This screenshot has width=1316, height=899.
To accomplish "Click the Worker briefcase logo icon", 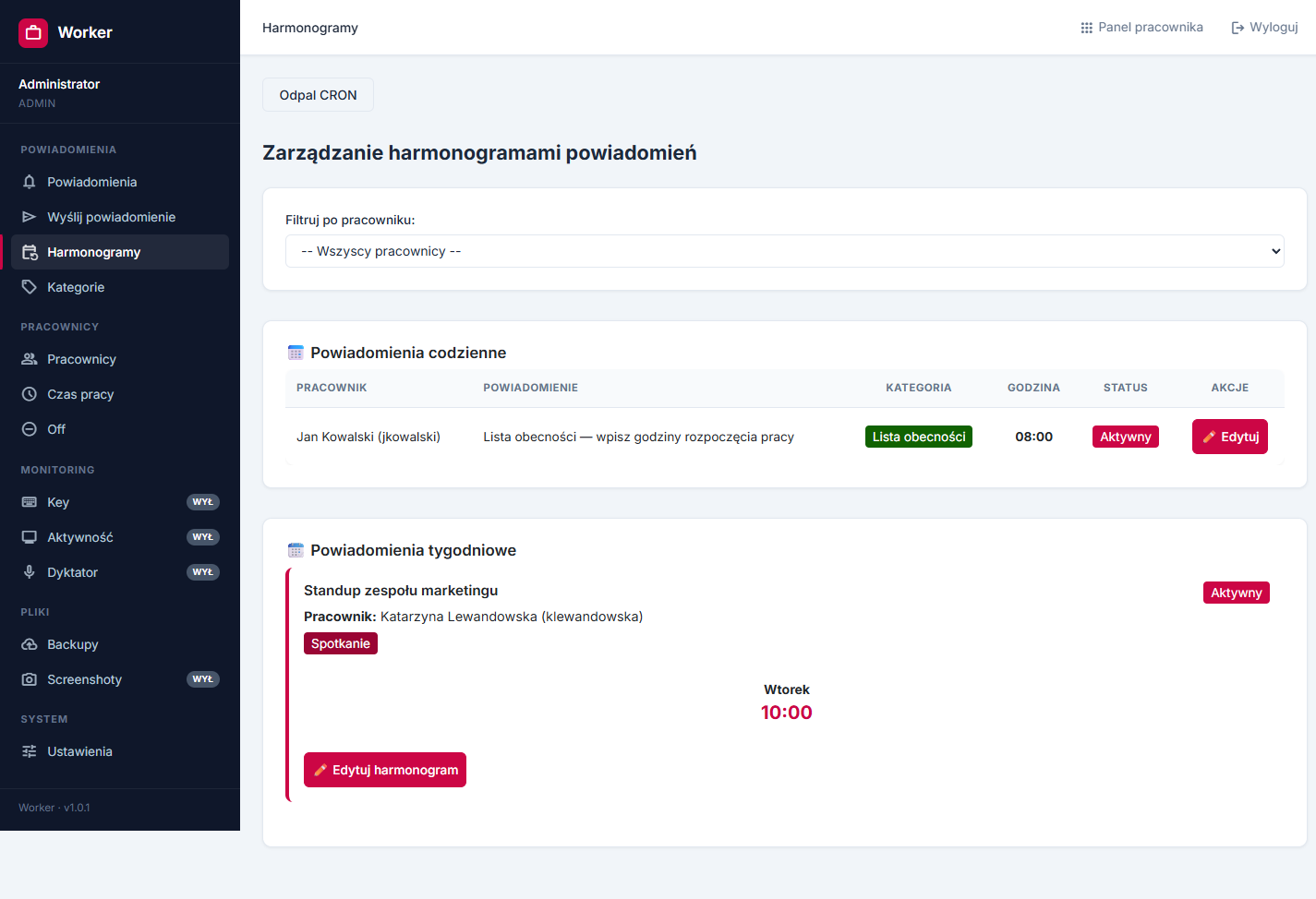I will [33, 32].
